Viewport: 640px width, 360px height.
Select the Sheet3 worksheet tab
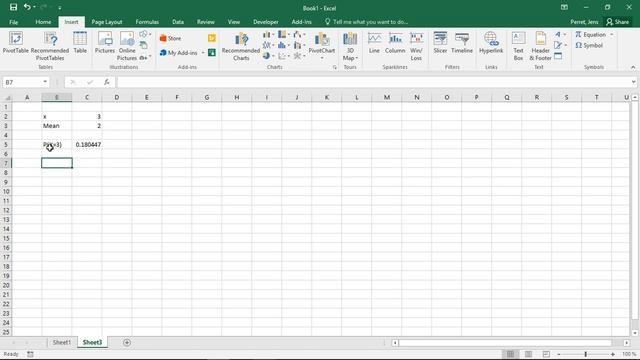(92, 342)
